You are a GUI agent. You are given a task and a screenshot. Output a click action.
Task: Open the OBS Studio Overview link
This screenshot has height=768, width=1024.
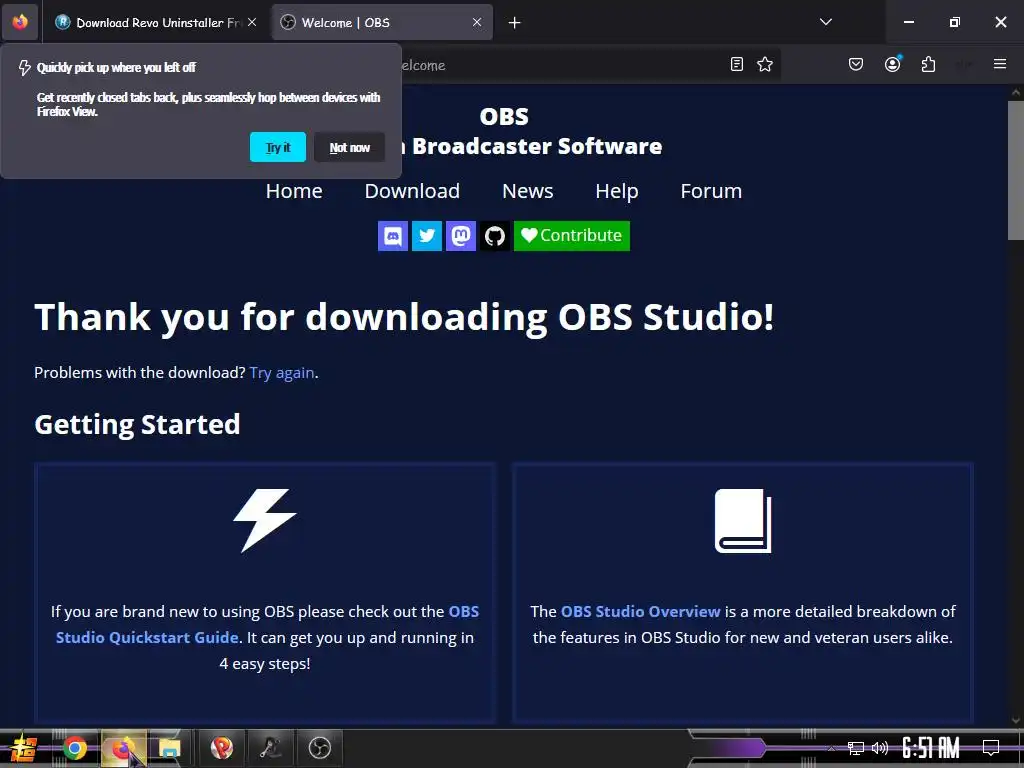pyautogui.click(x=640, y=611)
